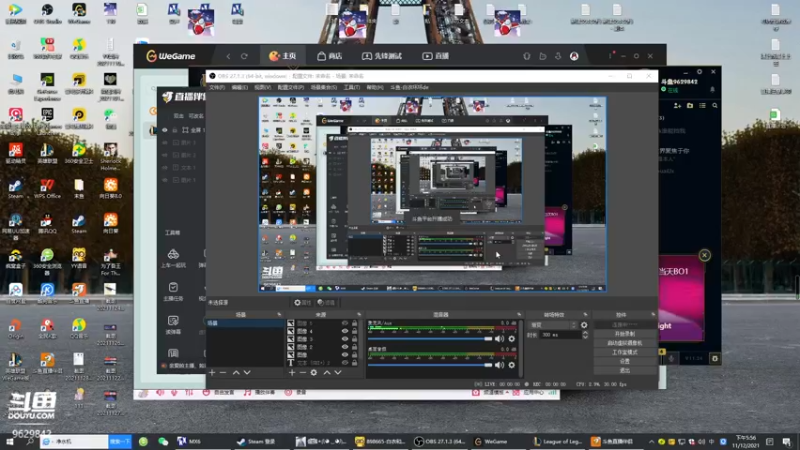
Task: Pop out the Sources dock panel
Action: pos(359,315)
